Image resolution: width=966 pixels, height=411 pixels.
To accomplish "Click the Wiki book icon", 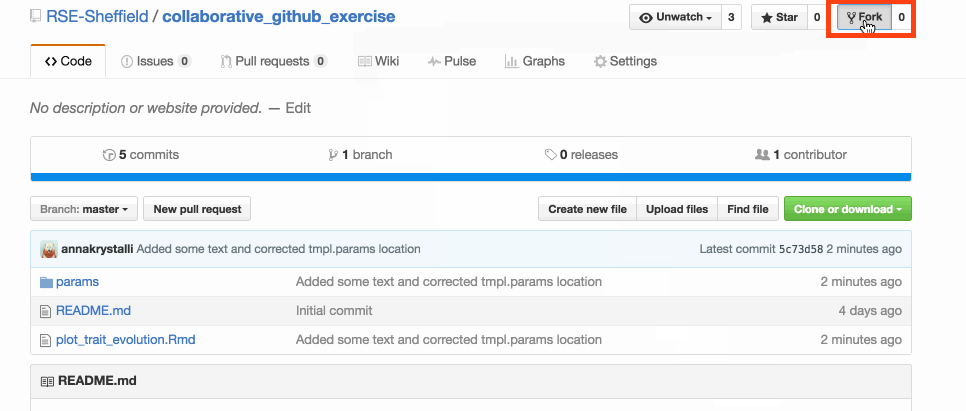I will [365, 62].
